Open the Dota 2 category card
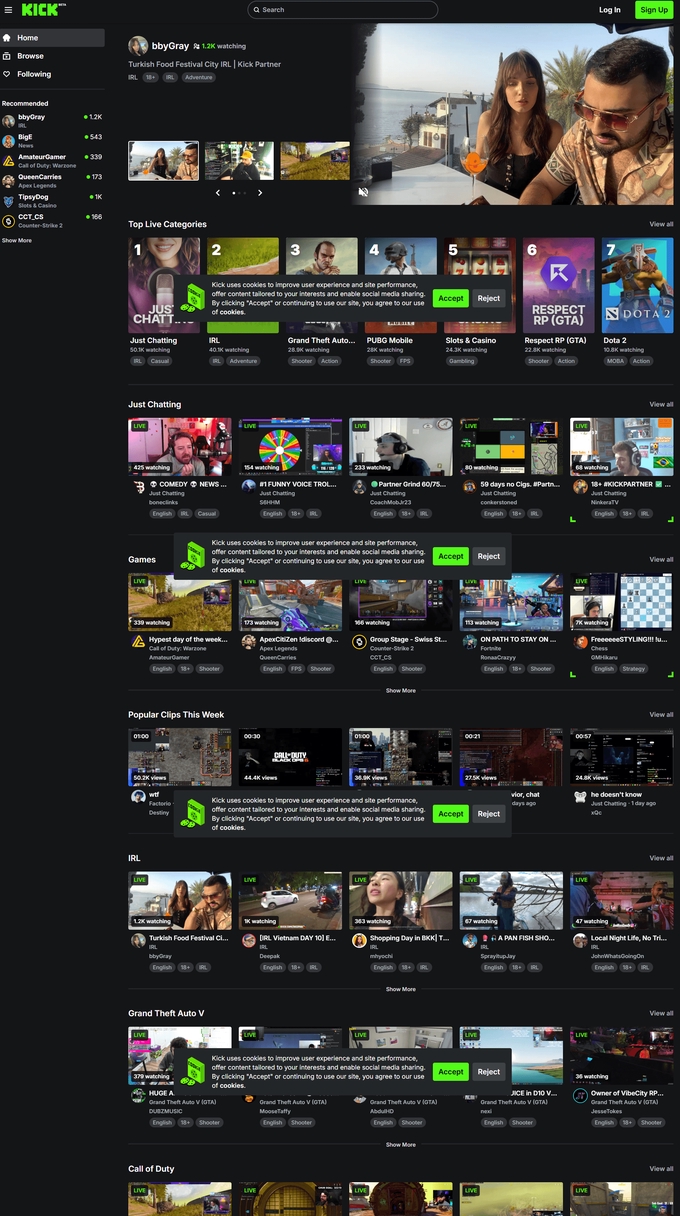This screenshot has height=1216, width=680. point(638,285)
